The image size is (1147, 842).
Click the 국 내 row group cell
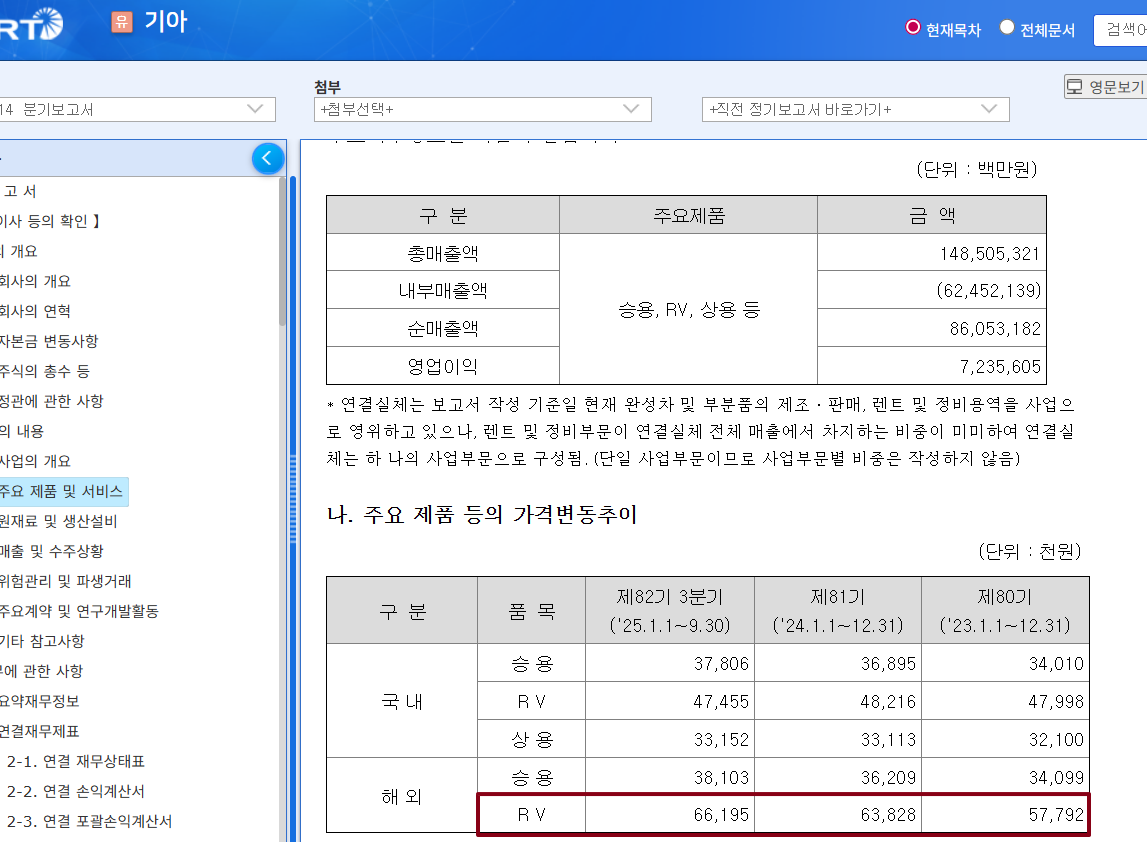(x=402, y=701)
